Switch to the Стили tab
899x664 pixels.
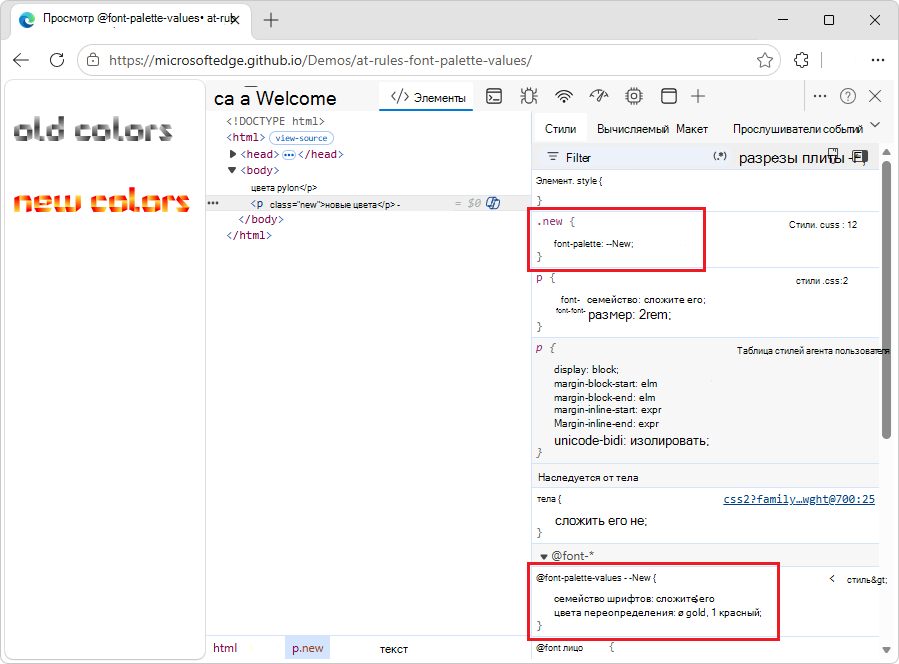[560, 129]
